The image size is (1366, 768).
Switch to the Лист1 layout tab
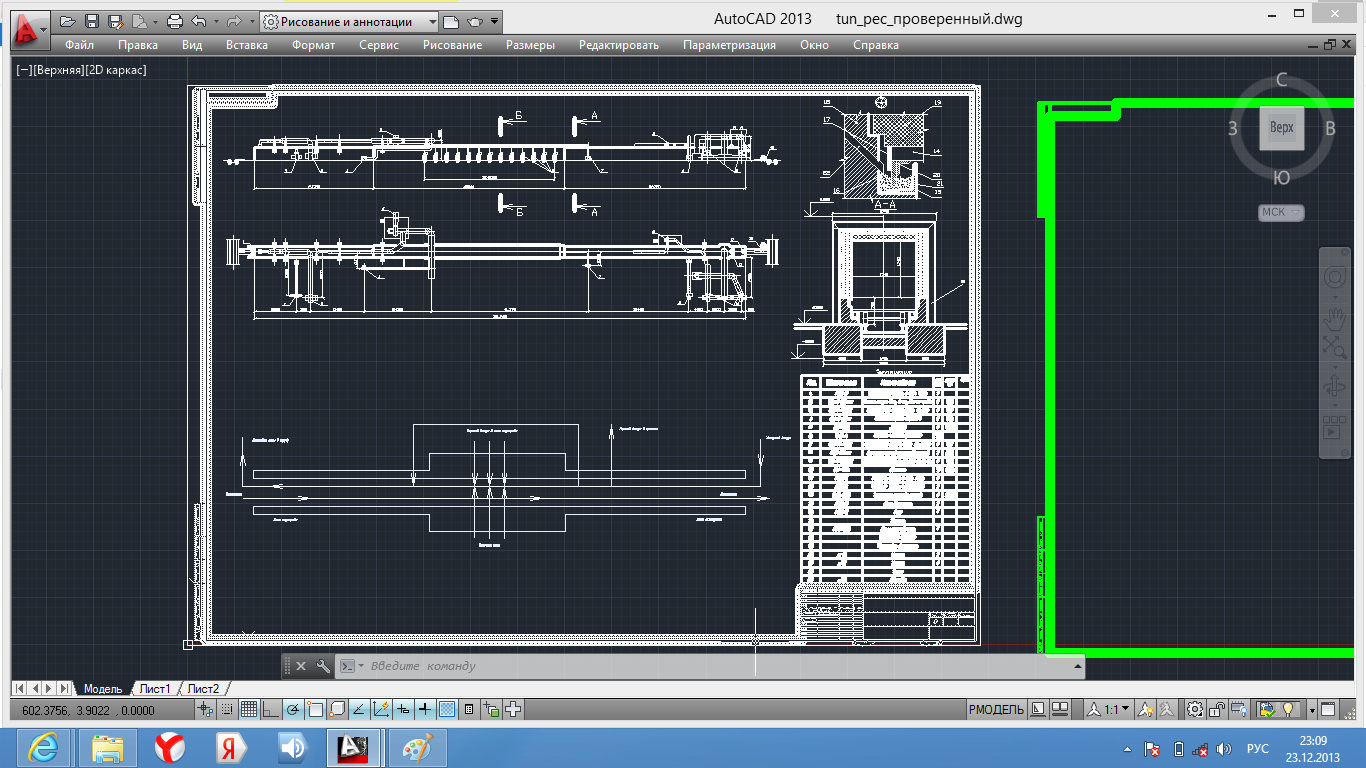coord(155,689)
